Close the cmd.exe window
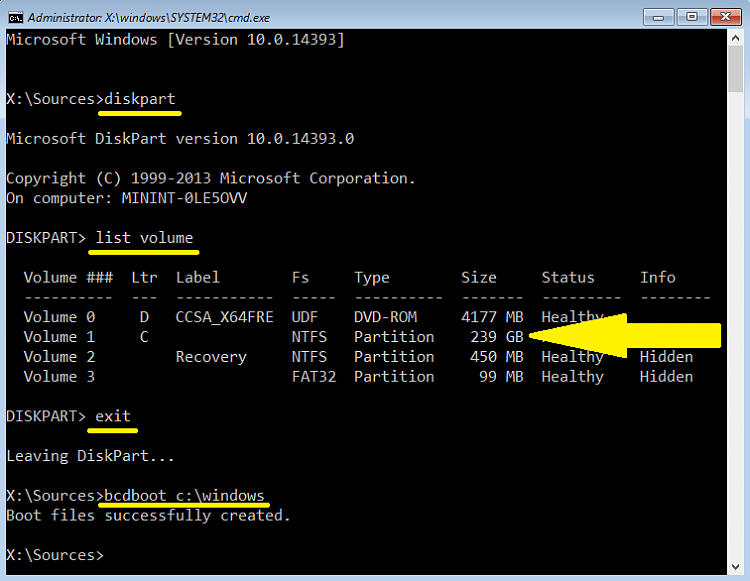Viewport: 750px width, 581px height. [725, 17]
